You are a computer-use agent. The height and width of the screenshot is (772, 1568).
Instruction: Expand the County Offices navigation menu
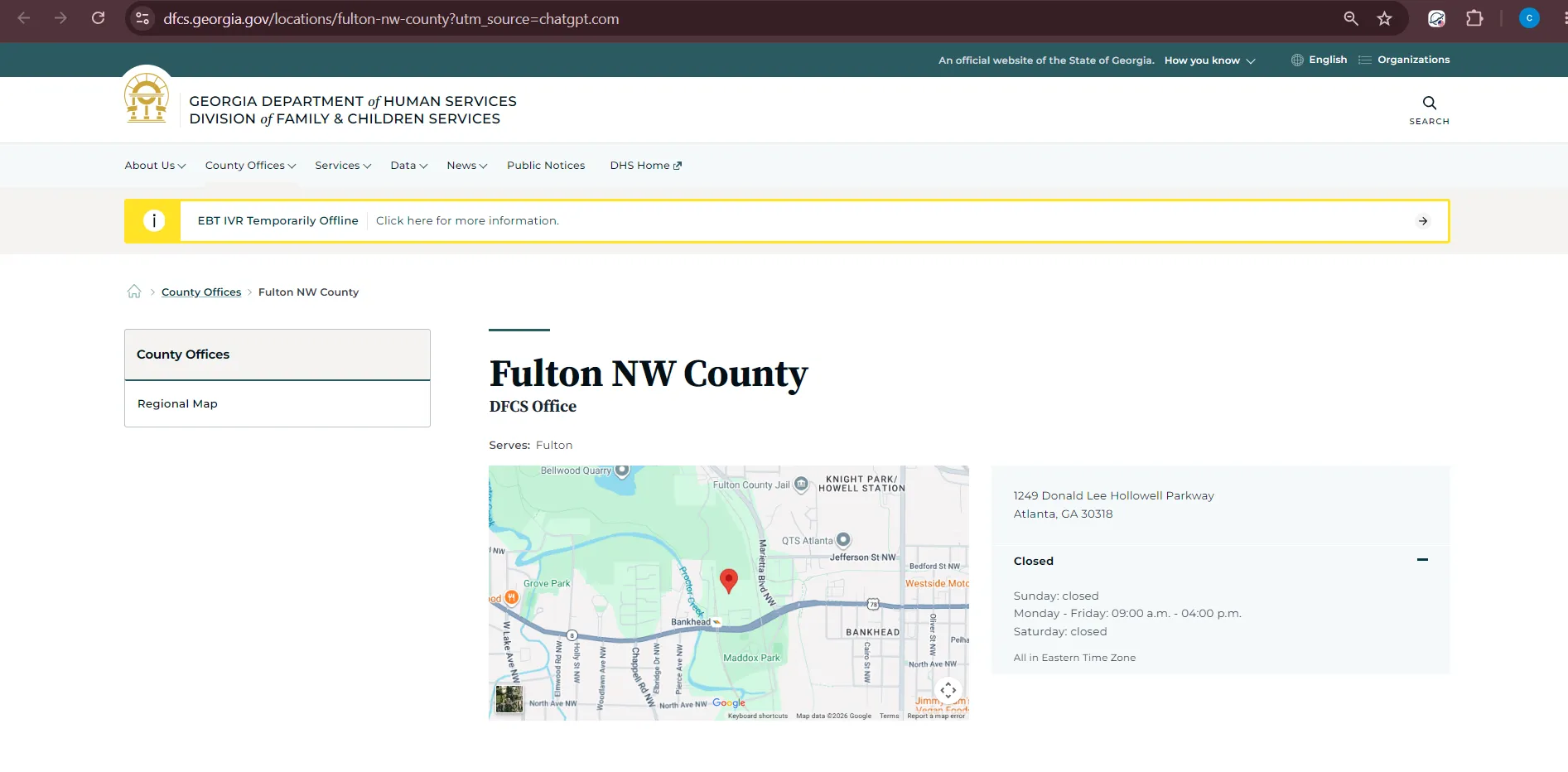tap(250, 166)
